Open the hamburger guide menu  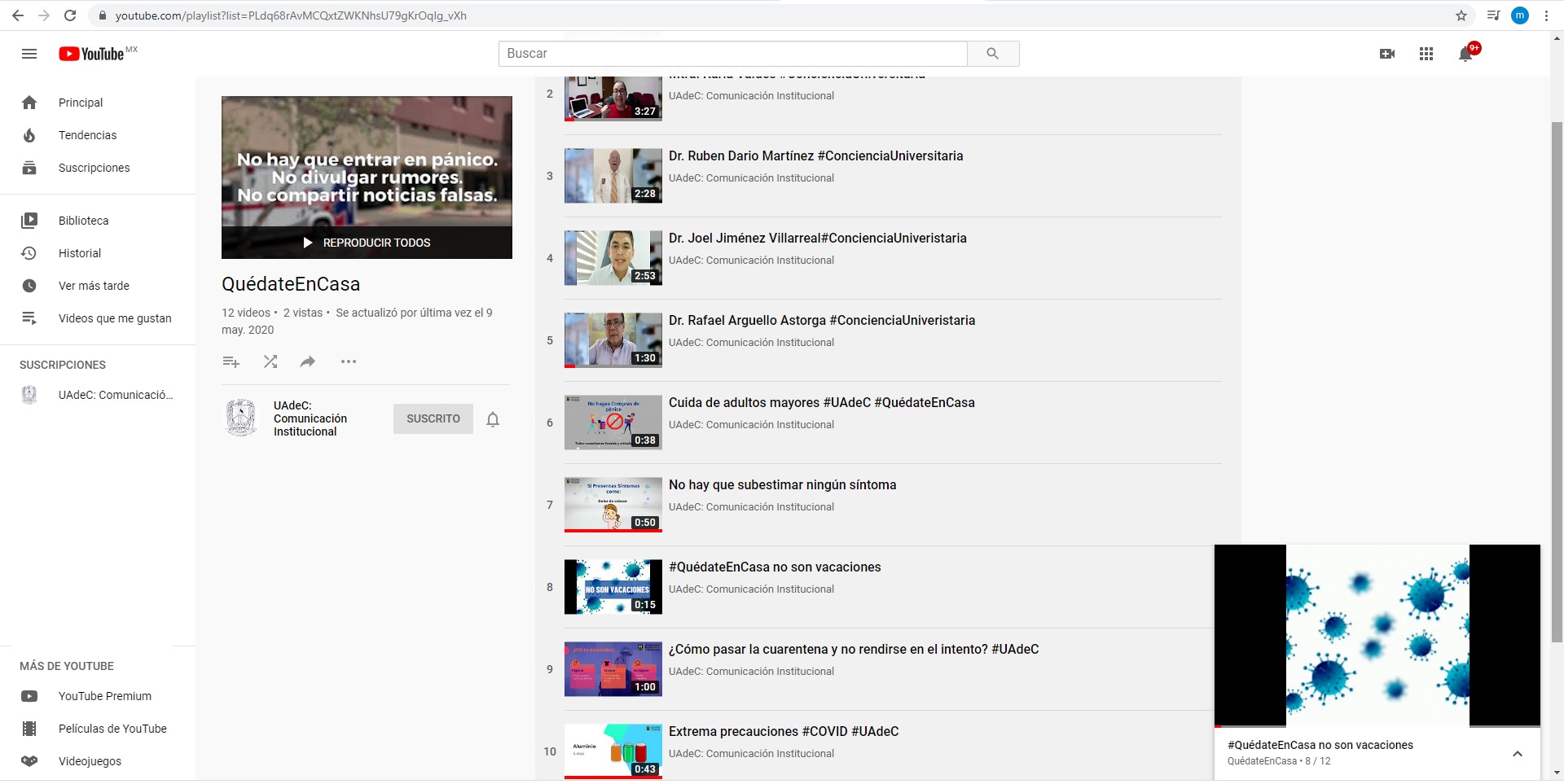pos(29,54)
